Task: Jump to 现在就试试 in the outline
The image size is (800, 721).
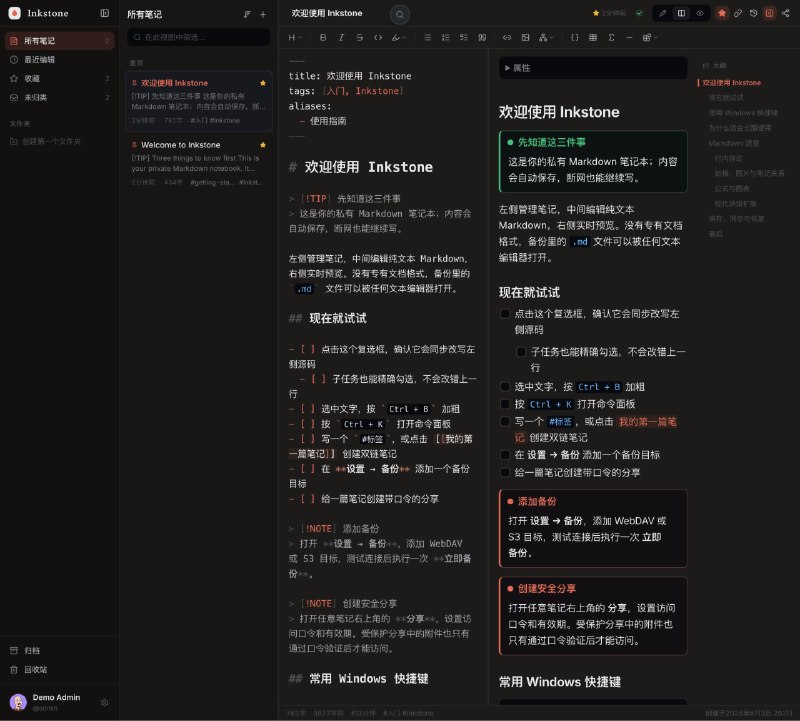Action: point(726,97)
